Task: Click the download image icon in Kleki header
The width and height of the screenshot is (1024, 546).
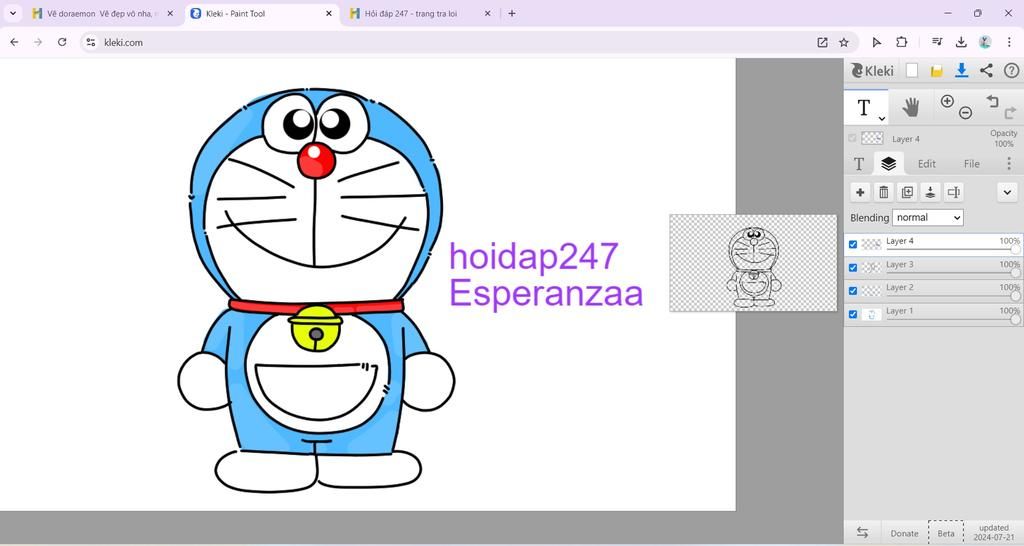Action: click(961, 70)
